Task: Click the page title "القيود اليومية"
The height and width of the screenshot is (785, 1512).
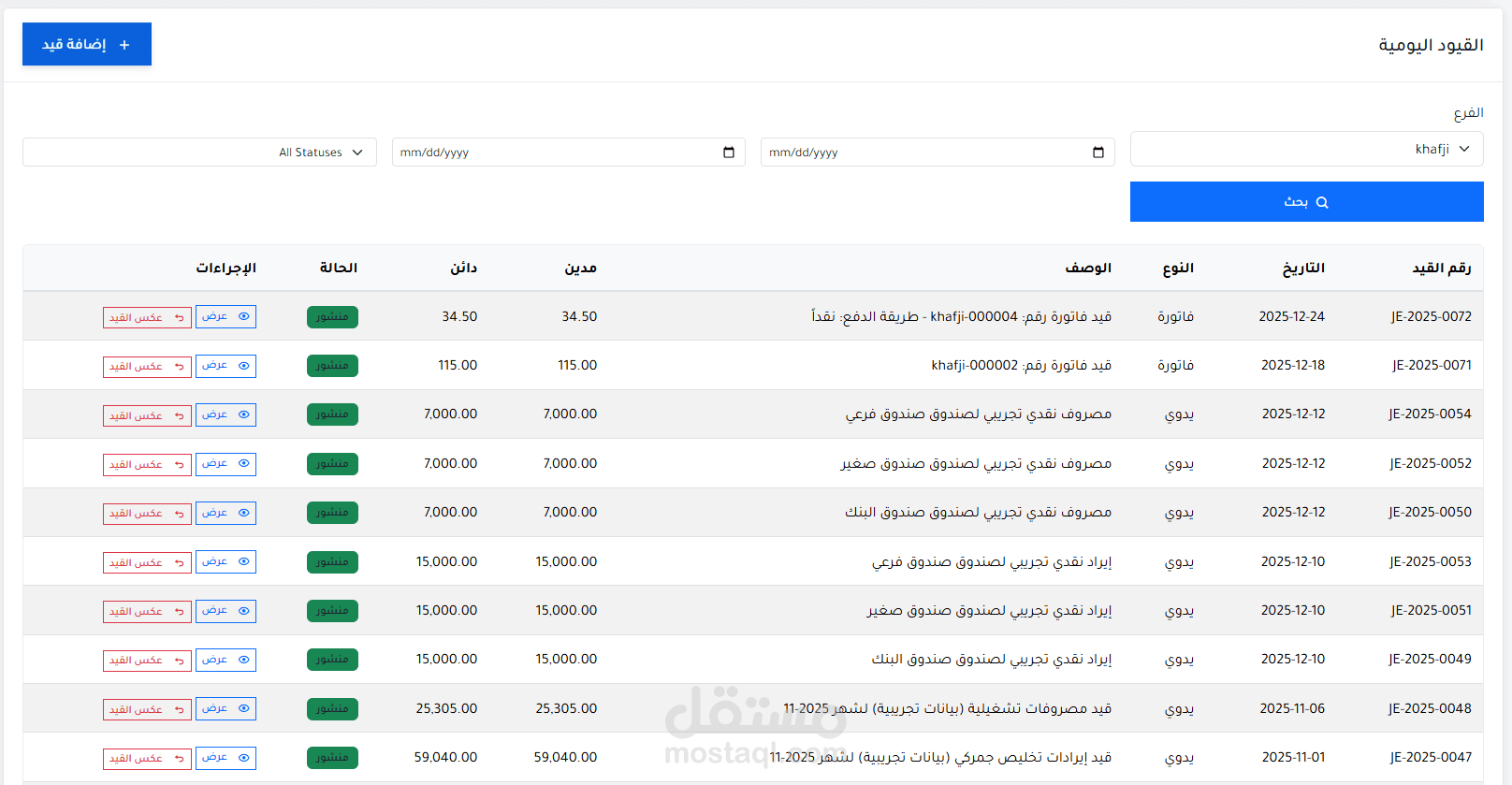Action: [x=1431, y=45]
